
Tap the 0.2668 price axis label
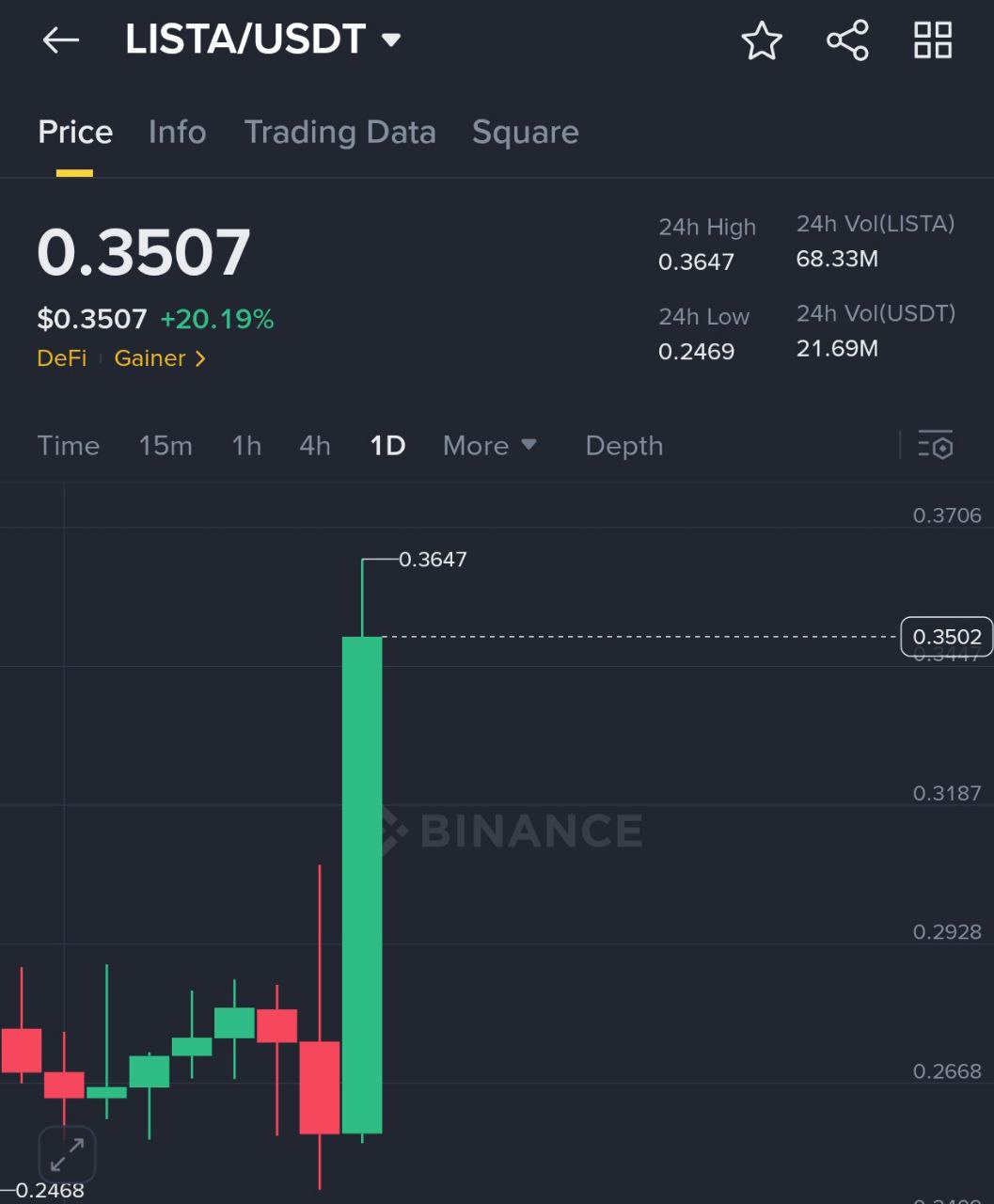click(947, 1071)
